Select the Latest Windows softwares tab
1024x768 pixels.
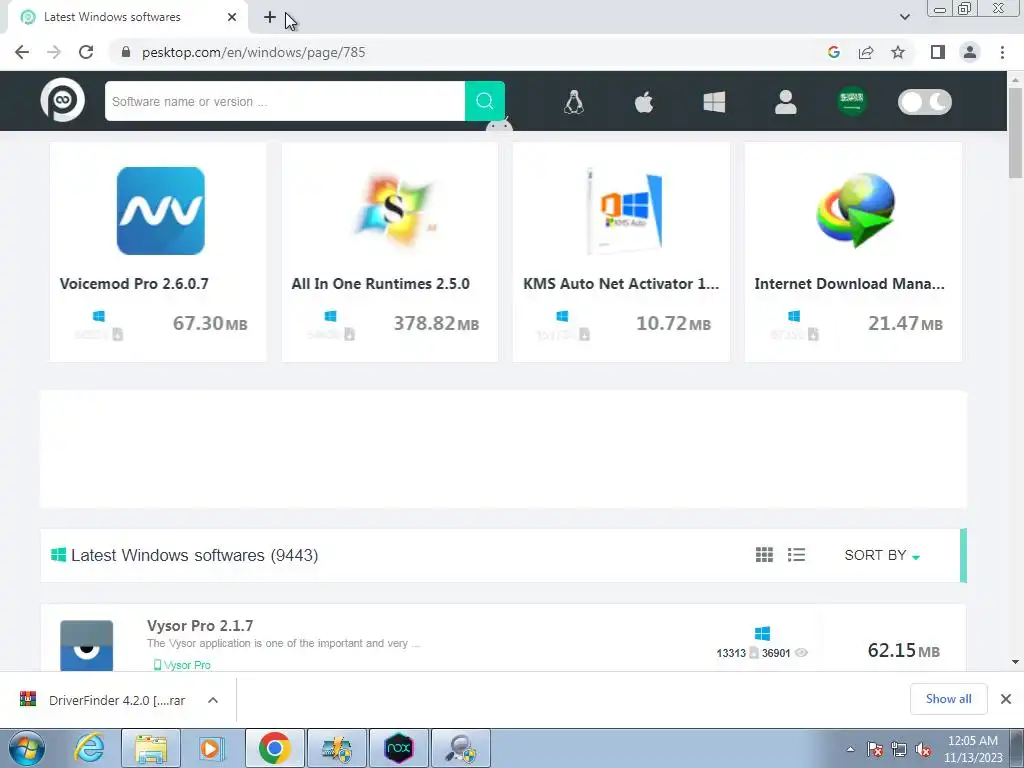[x=128, y=17]
